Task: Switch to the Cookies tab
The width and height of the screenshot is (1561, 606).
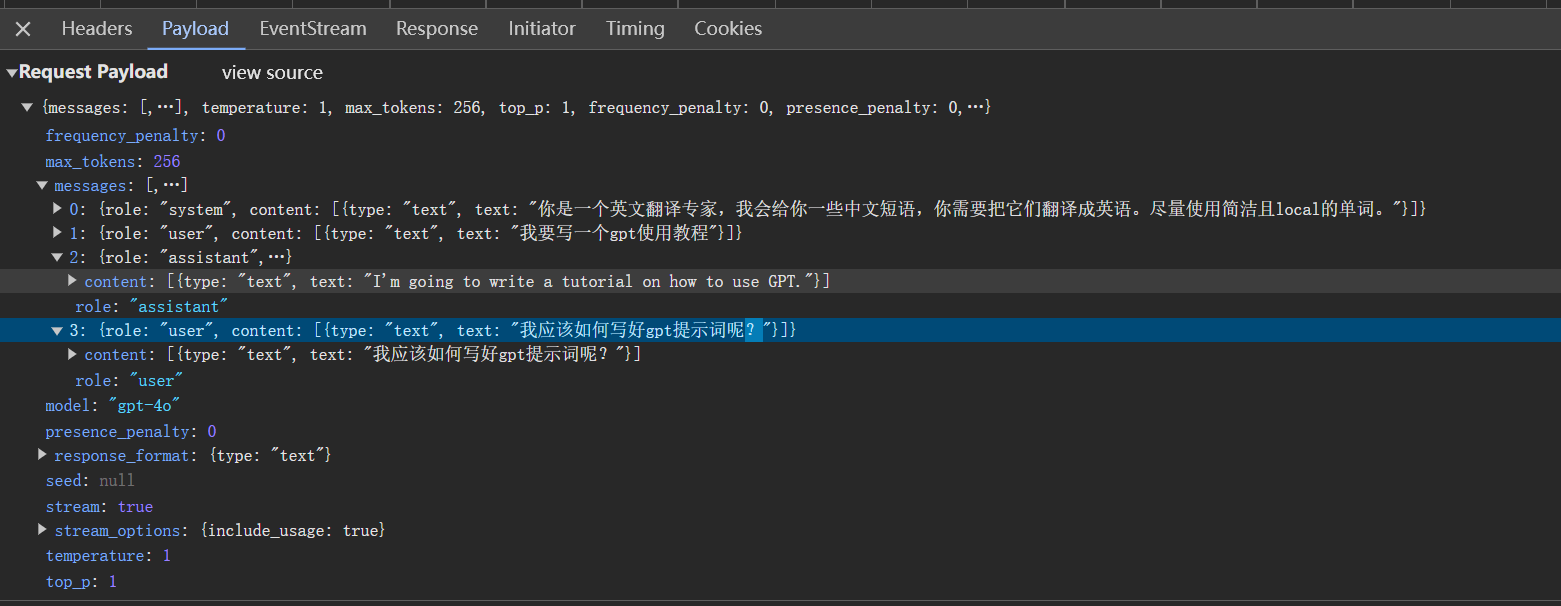Action: (728, 28)
